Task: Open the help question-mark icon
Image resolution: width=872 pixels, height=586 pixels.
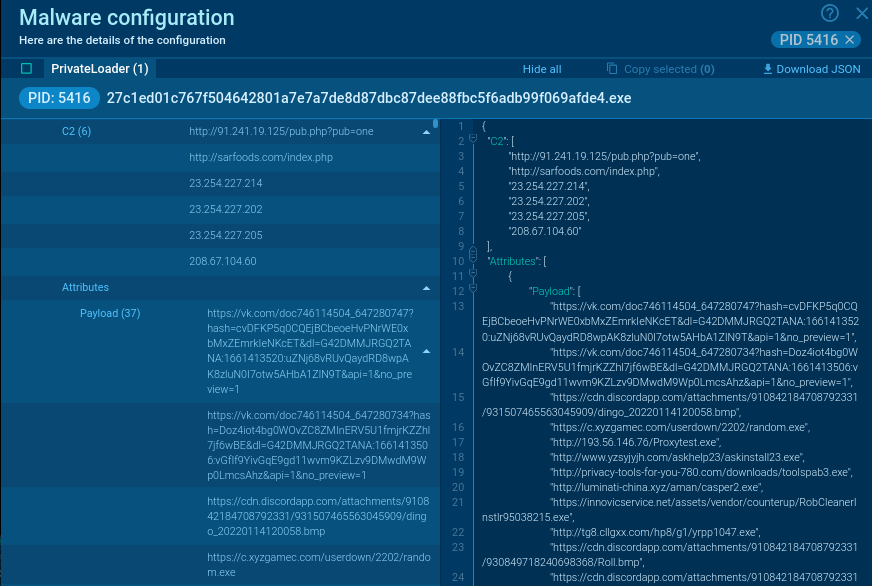Action: 829,14
